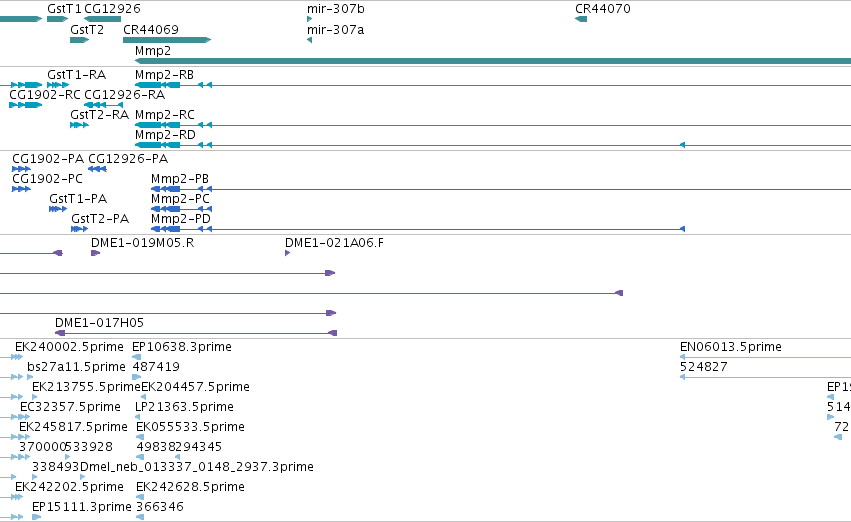This screenshot has height=522, width=851.
Task: Select the DME1-017H05 clone feature line
Action: click(196, 333)
